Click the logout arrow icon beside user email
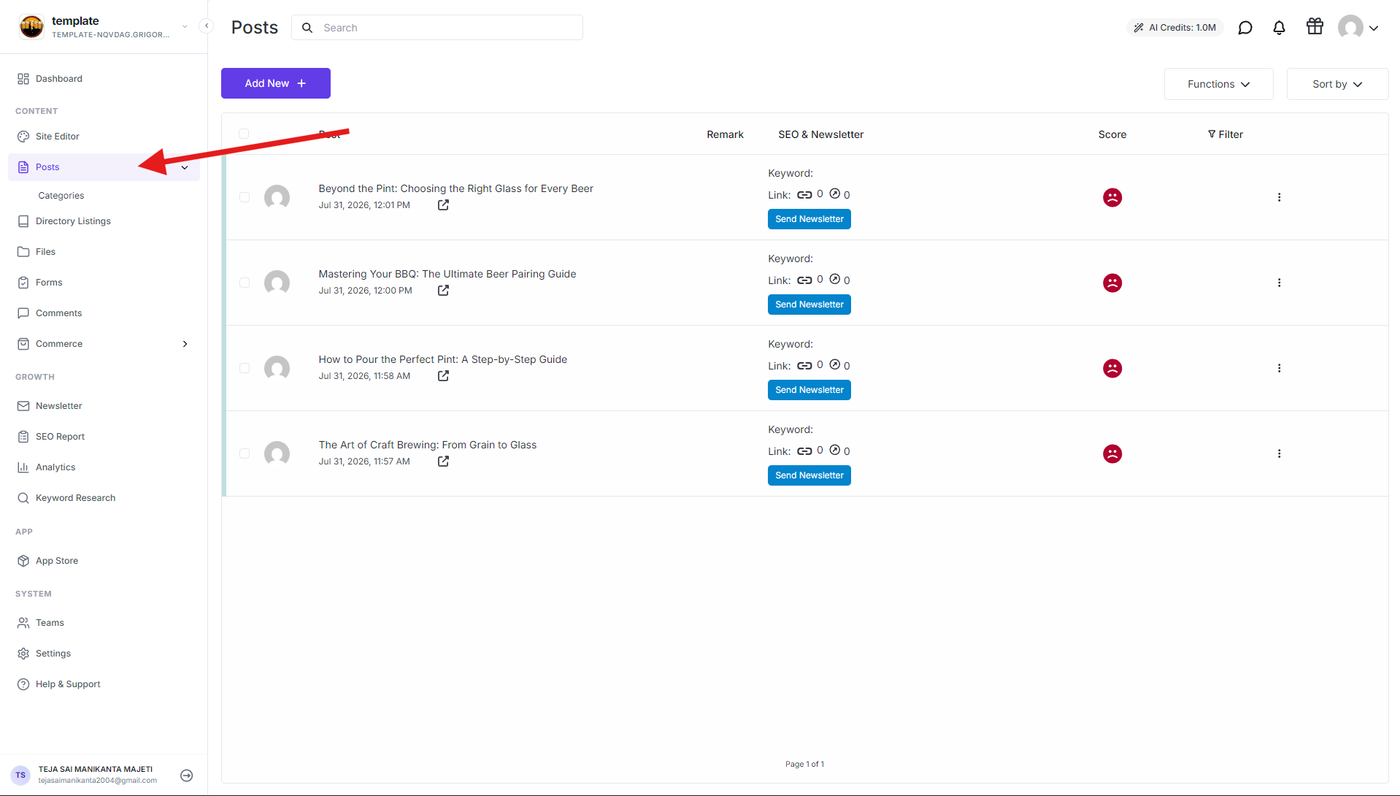 [x=186, y=775]
